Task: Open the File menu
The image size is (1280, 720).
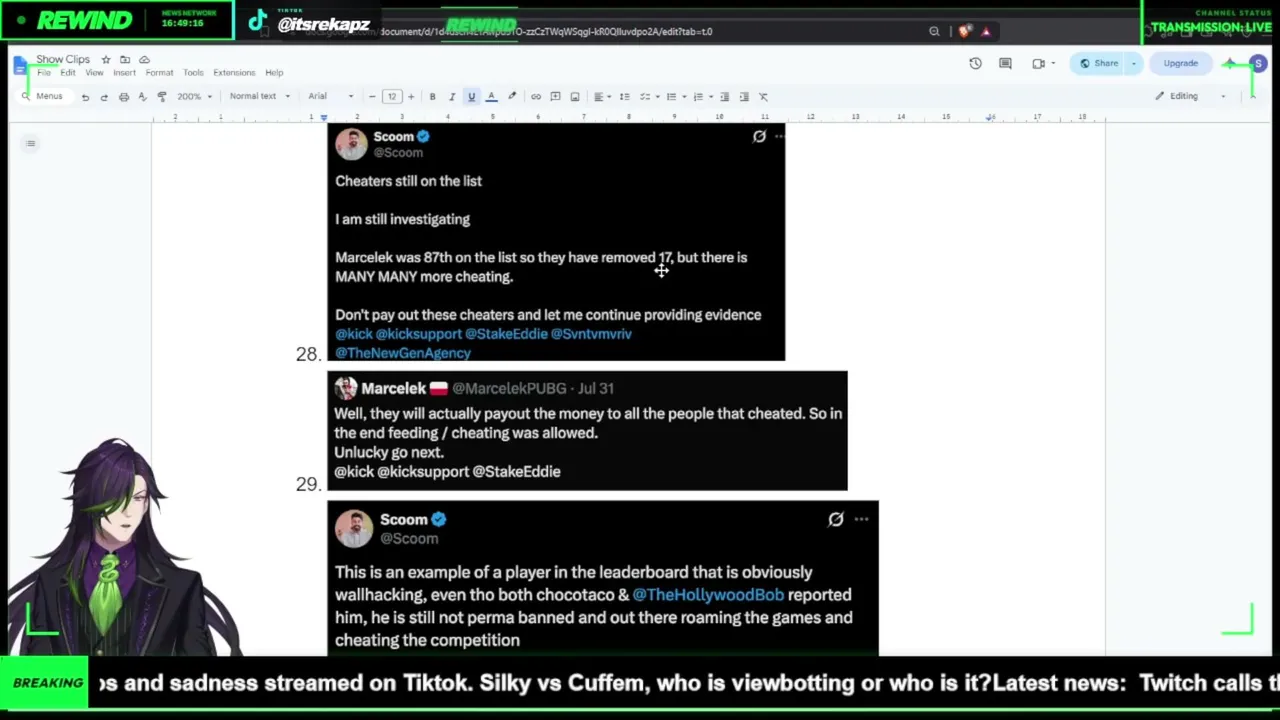Action: 44,73
